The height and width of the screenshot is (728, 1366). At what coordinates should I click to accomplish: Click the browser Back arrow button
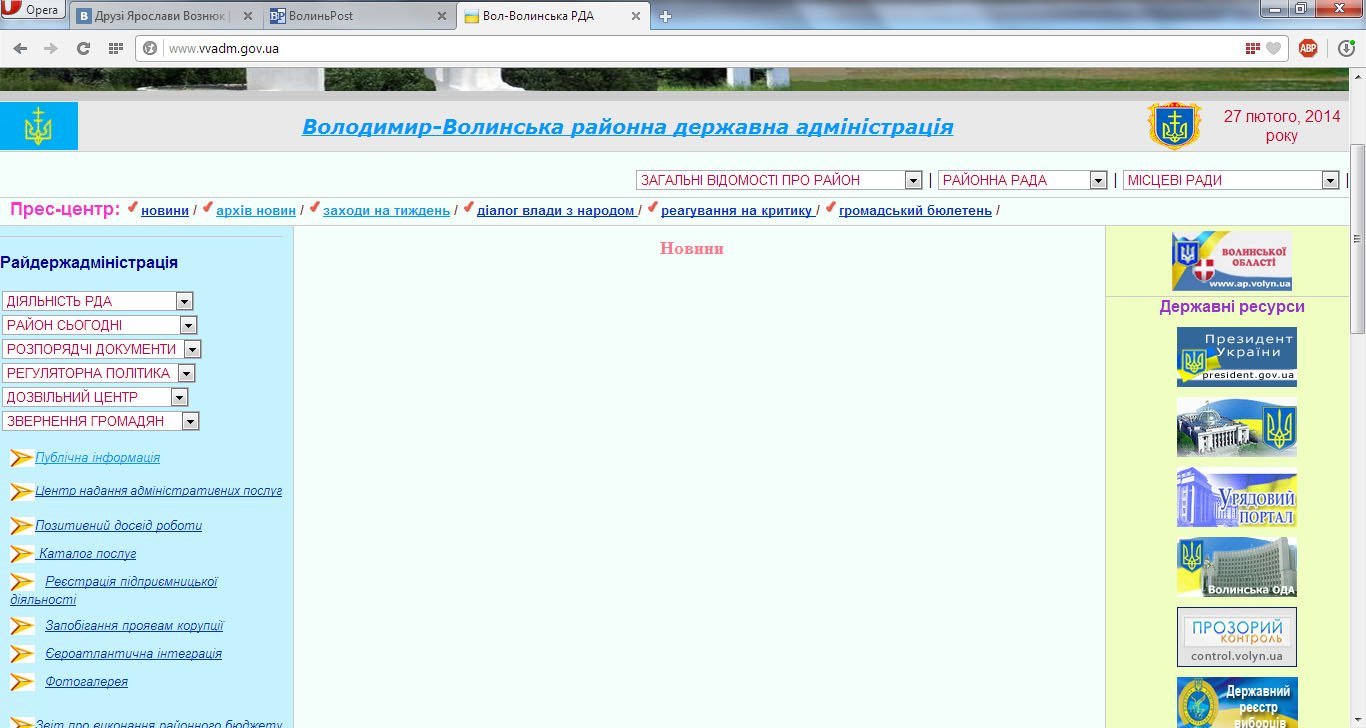tap(20, 48)
